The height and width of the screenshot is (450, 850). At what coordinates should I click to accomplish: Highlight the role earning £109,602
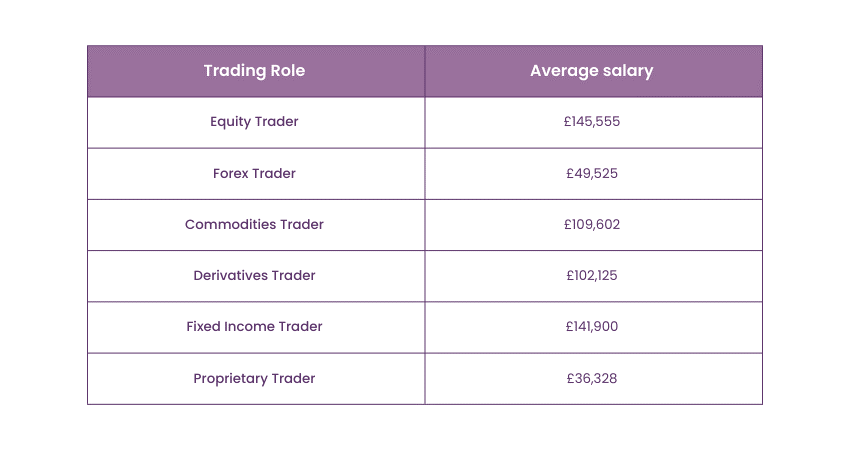254,224
